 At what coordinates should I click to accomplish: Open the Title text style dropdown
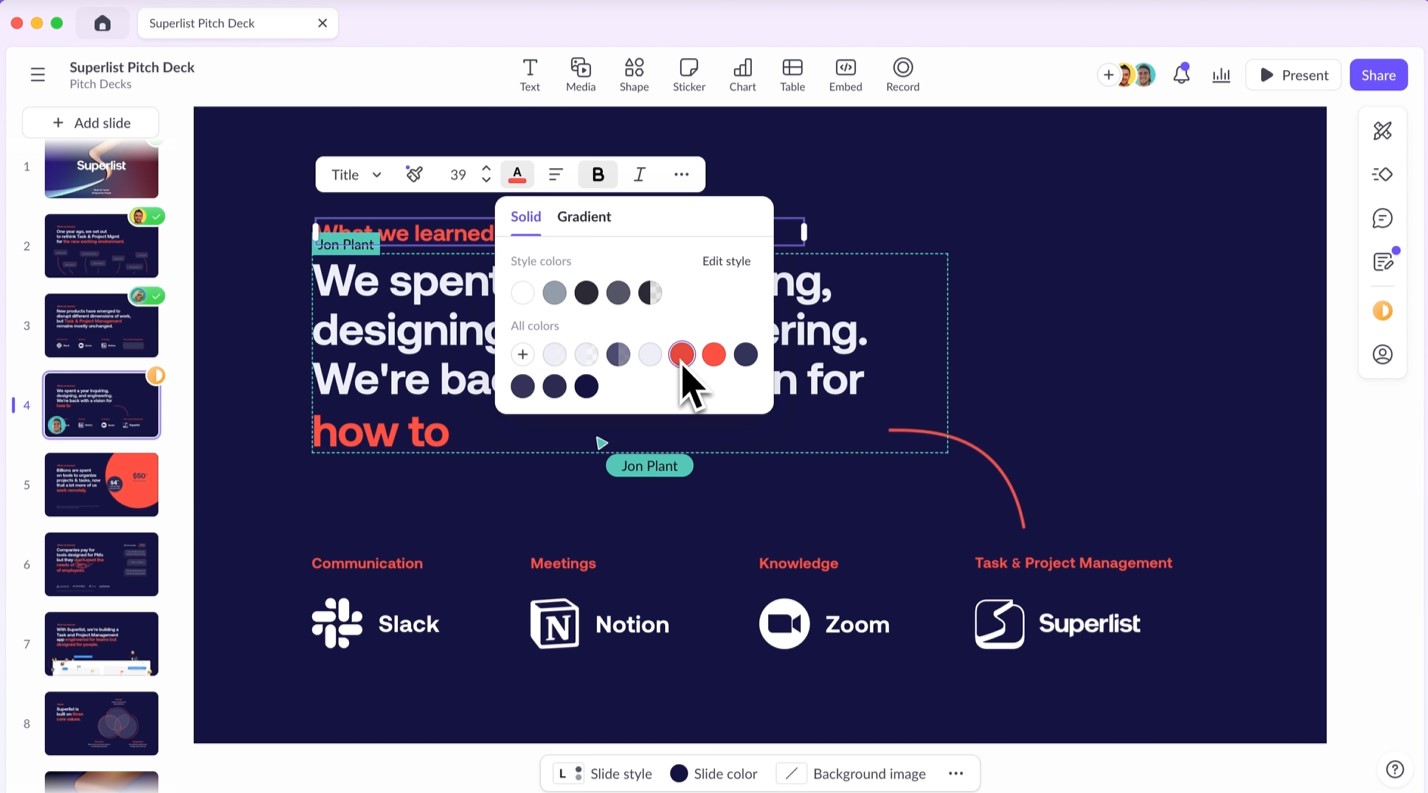(356, 174)
